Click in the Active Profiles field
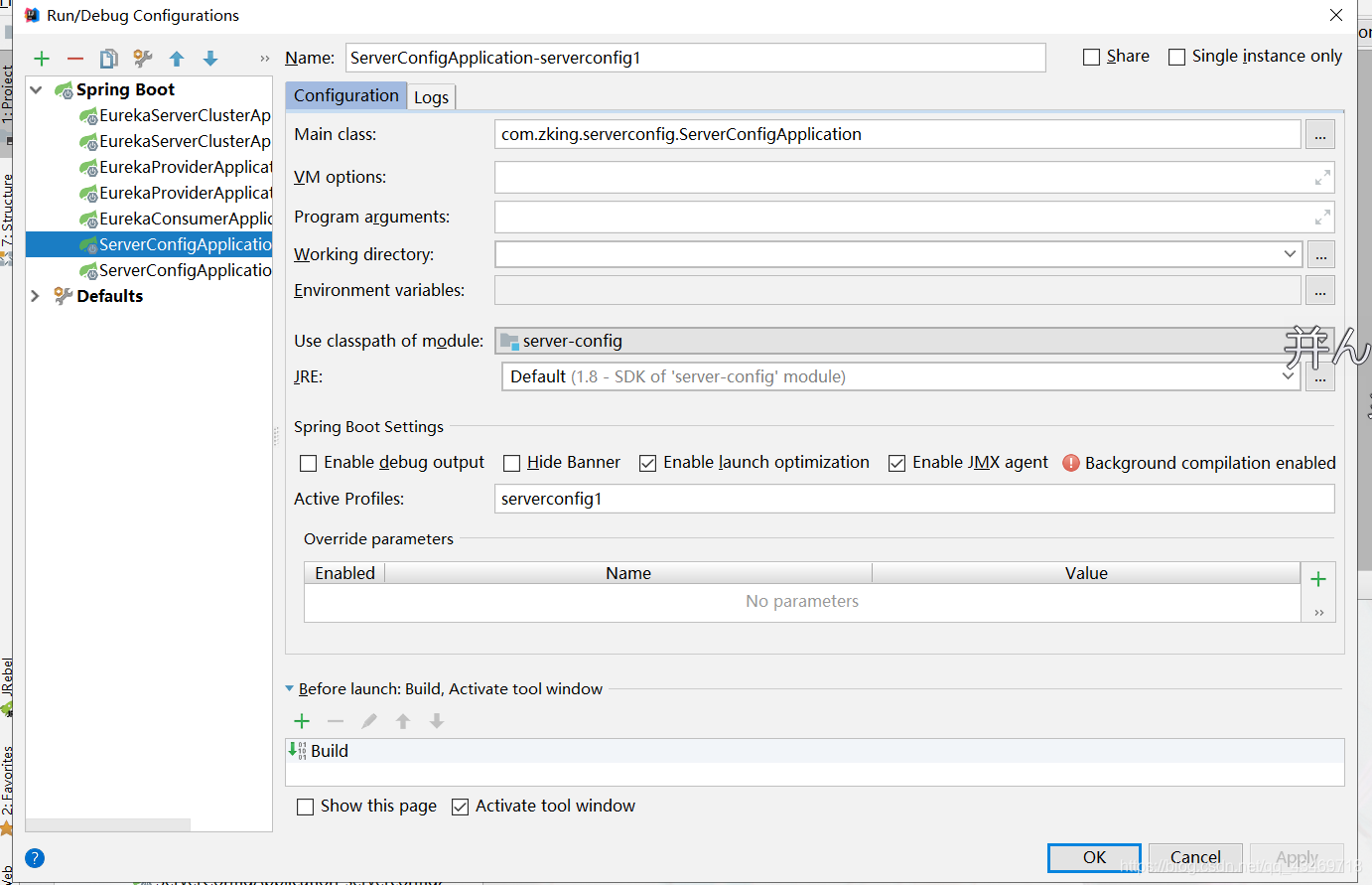The width and height of the screenshot is (1372, 885). click(x=914, y=499)
